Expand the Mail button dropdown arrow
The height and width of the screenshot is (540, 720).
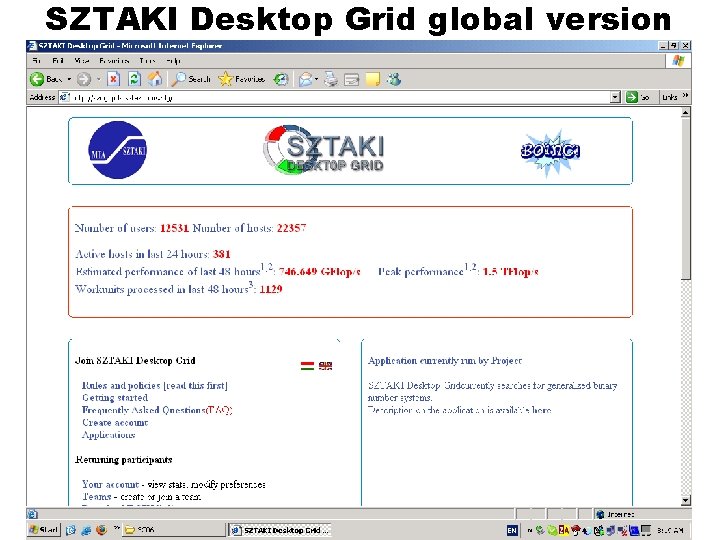(x=316, y=80)
